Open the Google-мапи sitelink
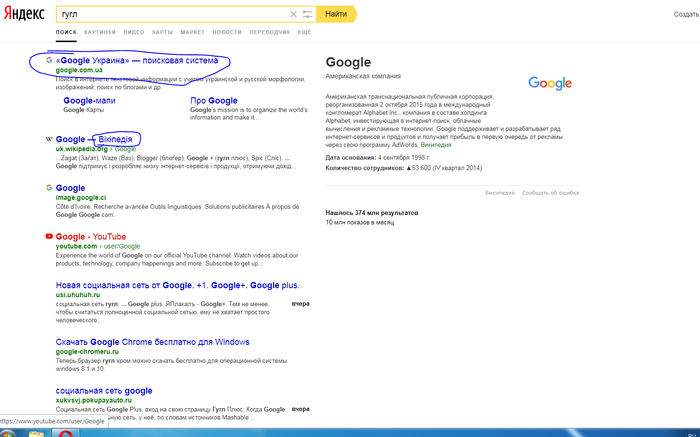This screenshot has width=700, height=437. coord(89,100)
